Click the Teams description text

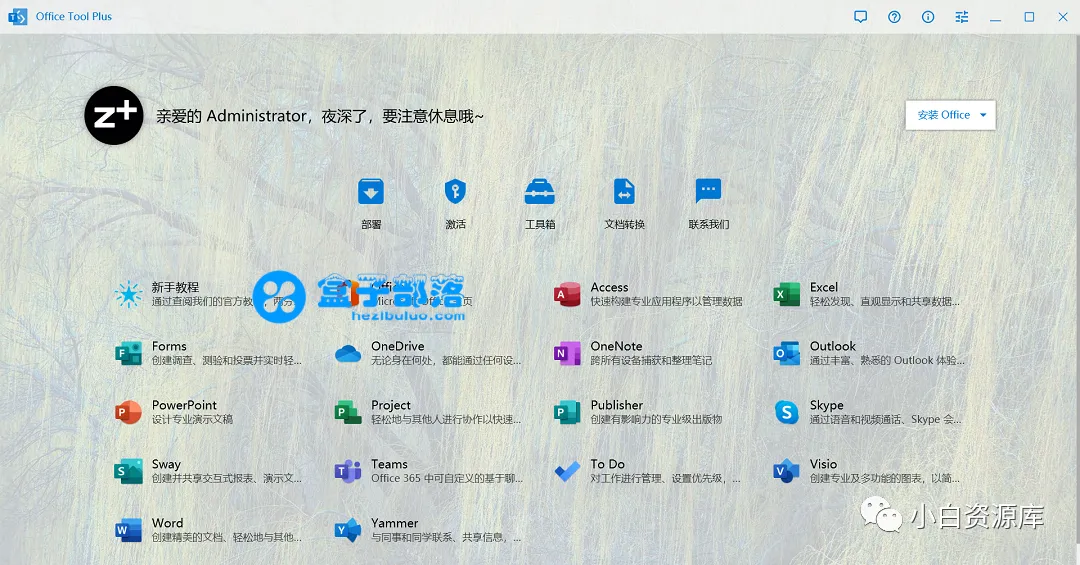click(x=446, y=478)
